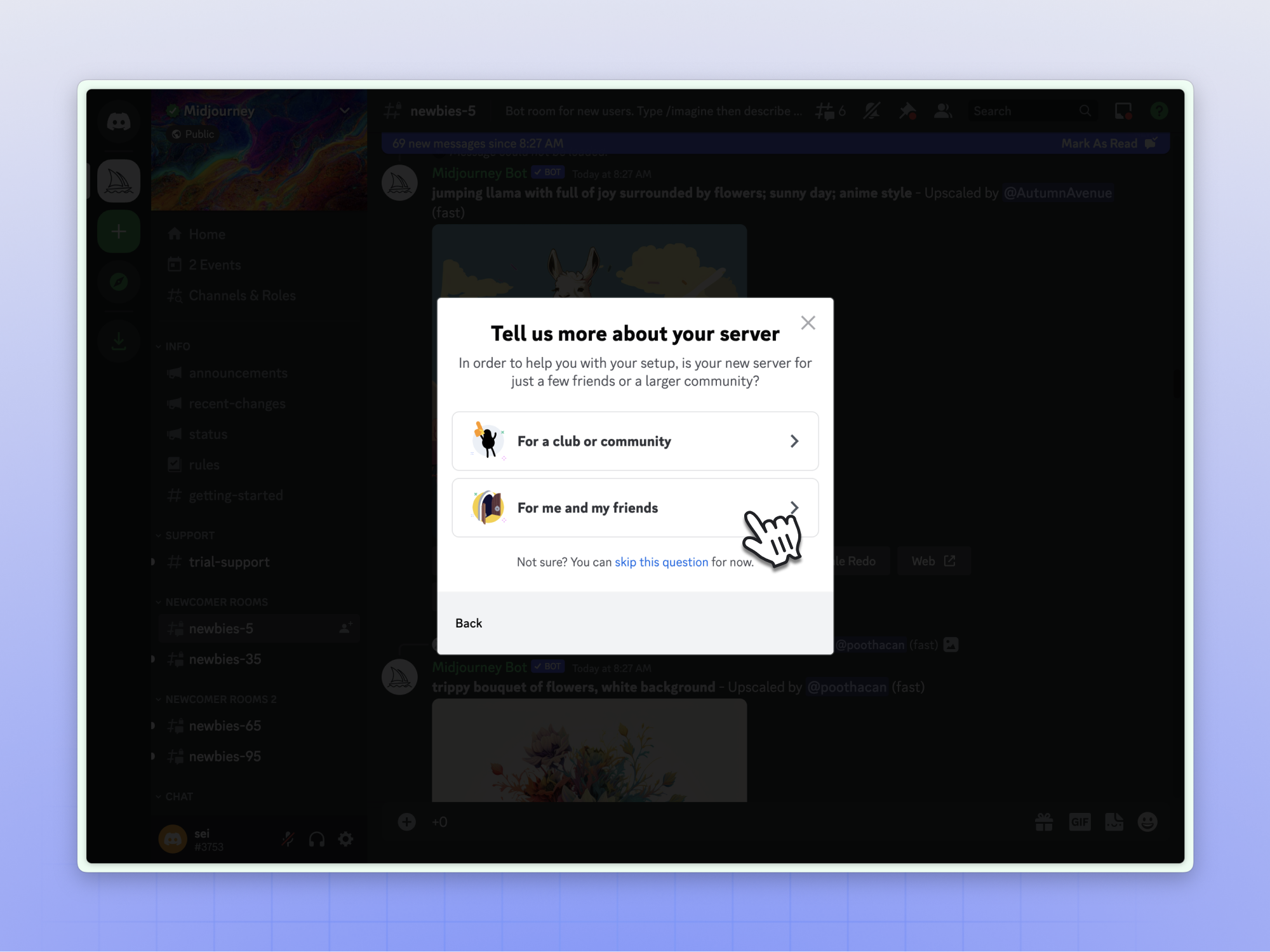Open Discord home direct messages icon
This screenshot has width=1270, height=952.
click(119, 122)
